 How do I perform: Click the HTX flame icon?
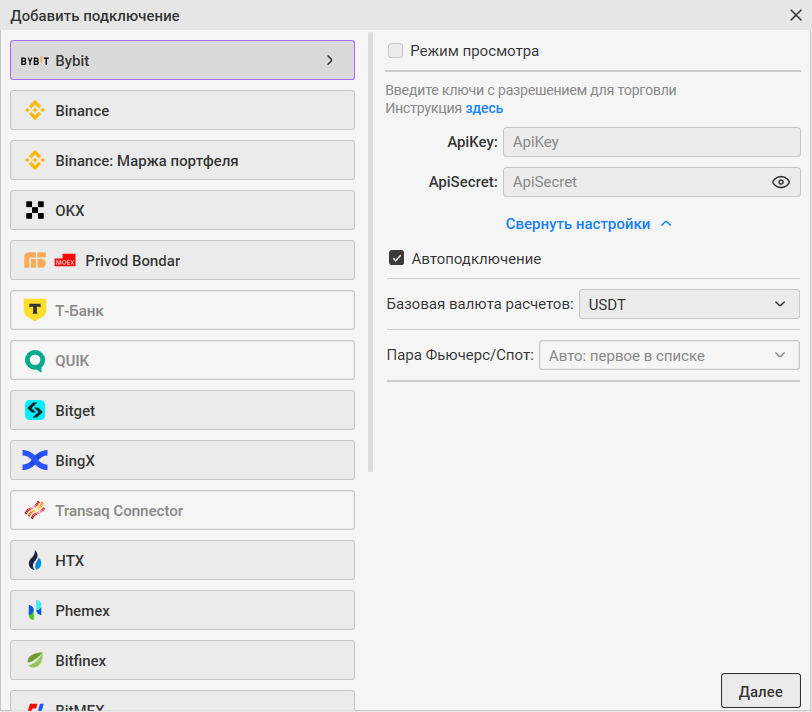[x=35, y=560]
